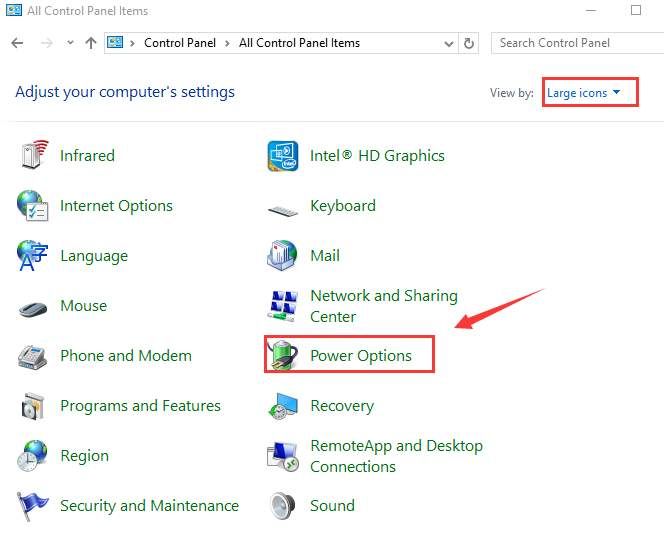Click the Back navigation arrow
This screenshot has width=664, height=537.
coord(17,43)
